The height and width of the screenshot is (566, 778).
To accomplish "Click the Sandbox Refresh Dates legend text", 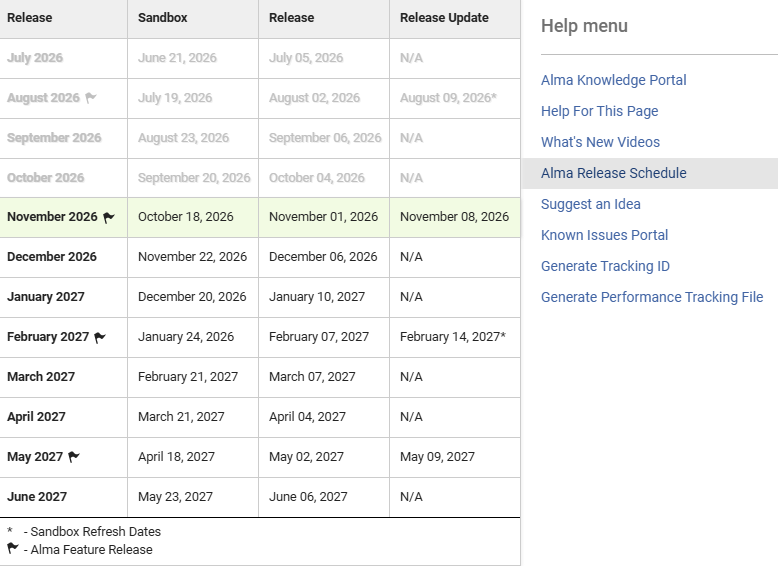I will pos(96,532).
